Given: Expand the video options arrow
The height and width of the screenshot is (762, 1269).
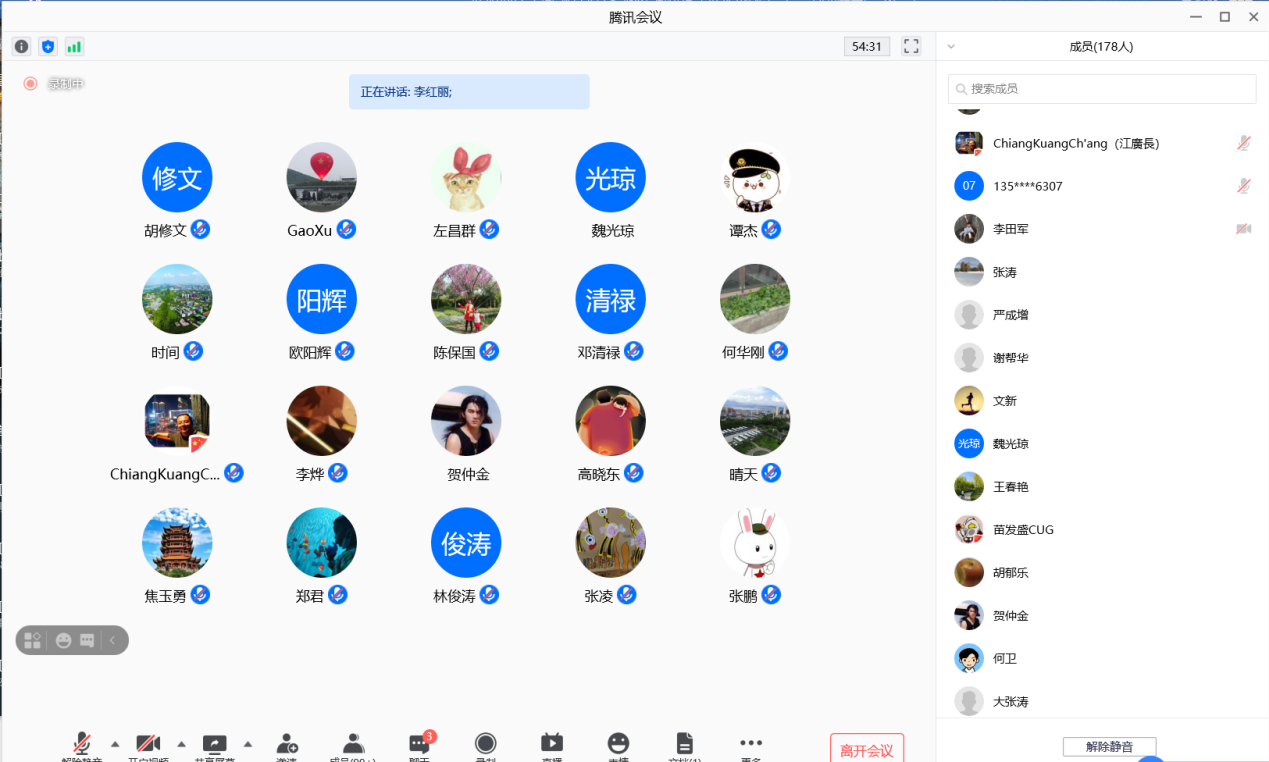Looking at the screenshot, I should 181,744.
